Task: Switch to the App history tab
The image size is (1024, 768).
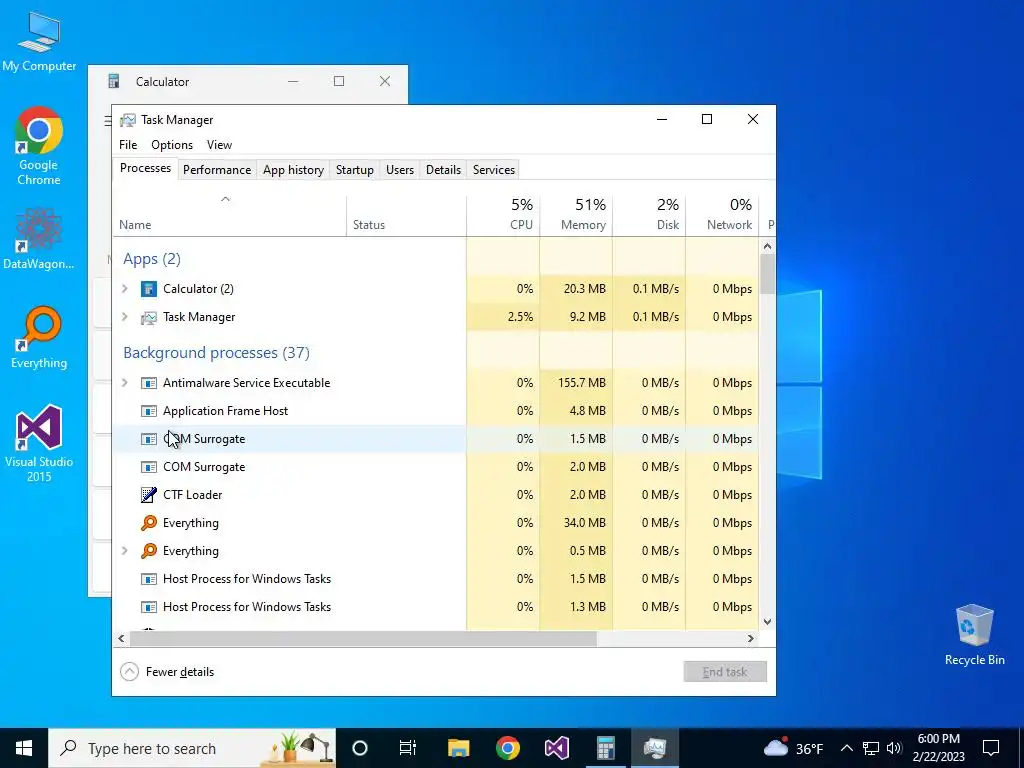Action: click(293, 170)
